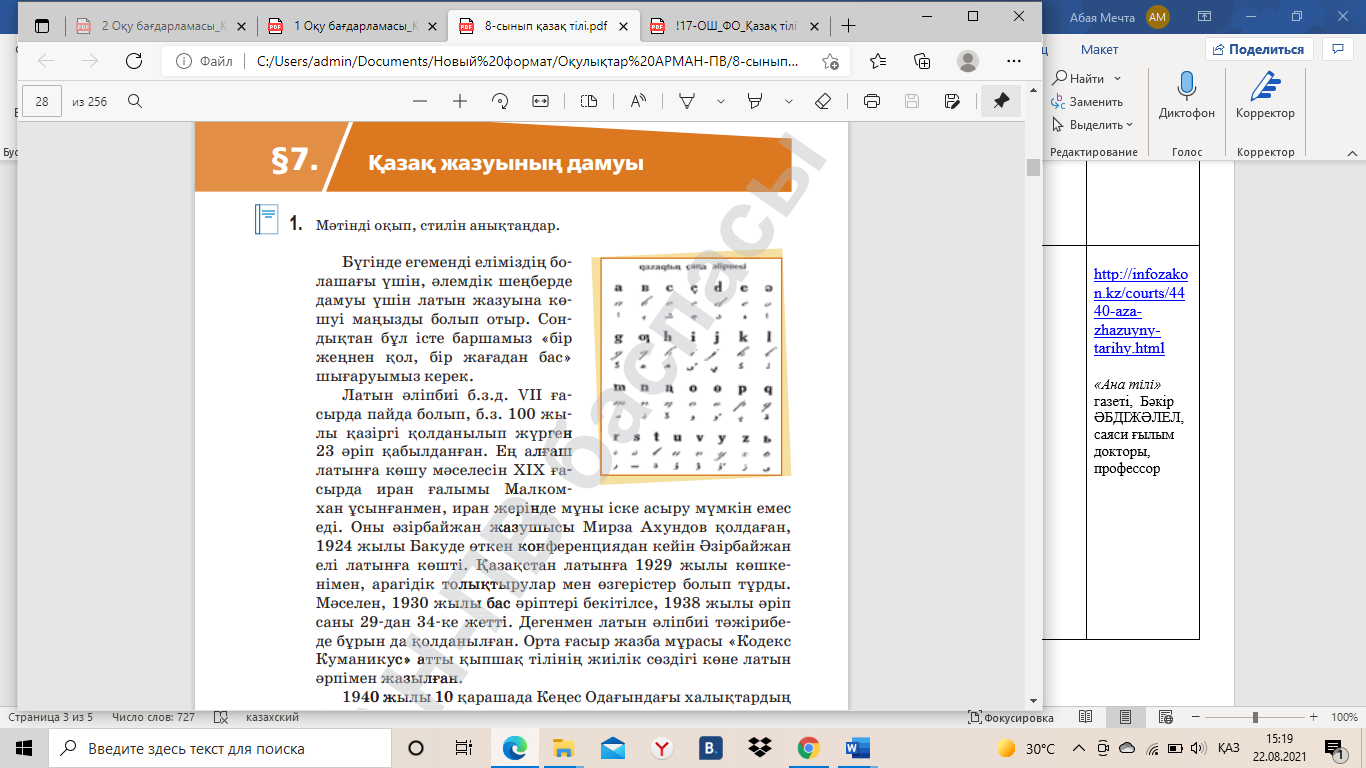
Task: Open Yandex Browser from the taskbar
Action: click(x=662, y=748)
